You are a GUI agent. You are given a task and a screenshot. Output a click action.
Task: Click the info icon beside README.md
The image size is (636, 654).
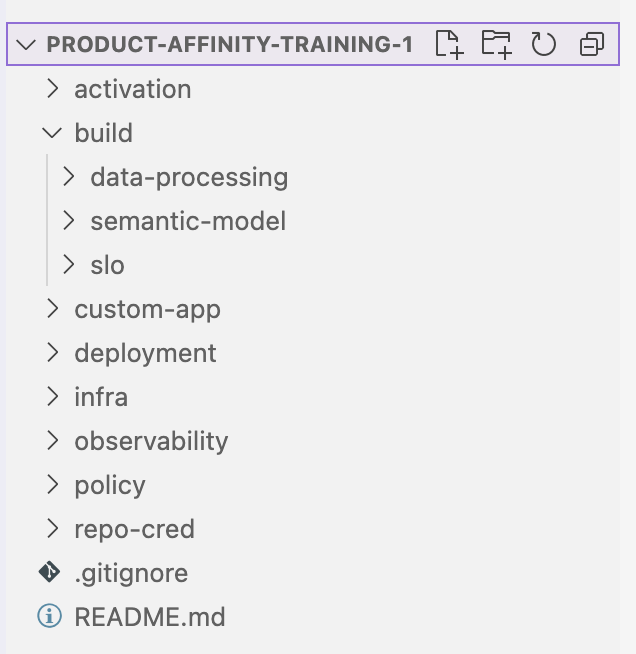point(50,616)
